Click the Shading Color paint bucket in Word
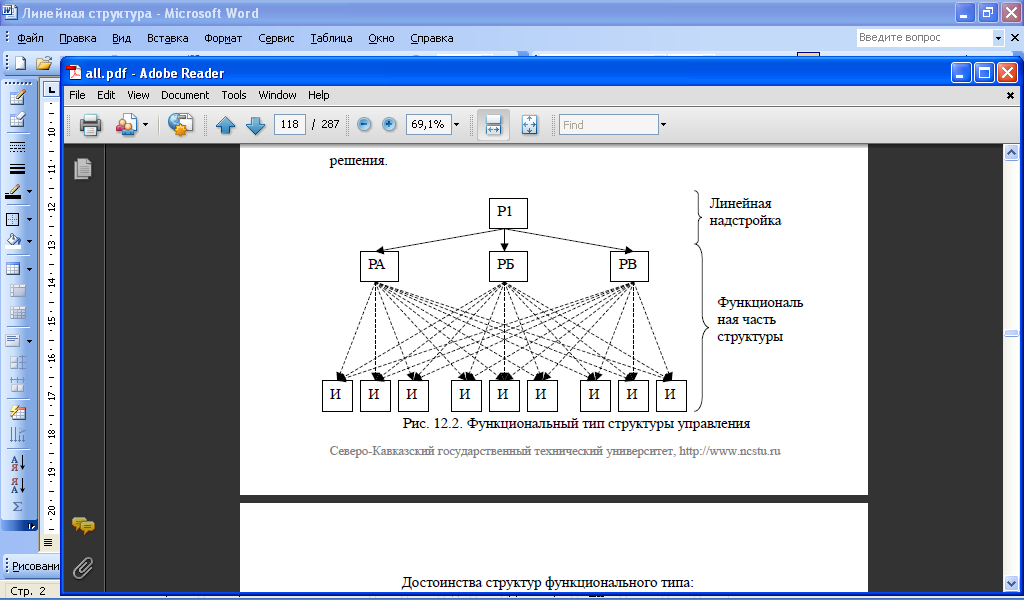 coord(14,241)
